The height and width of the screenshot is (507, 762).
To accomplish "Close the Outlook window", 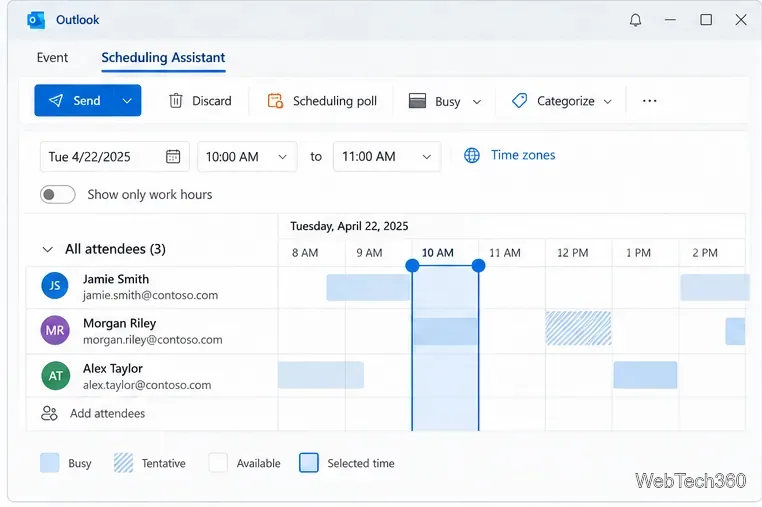I will [741, 20].
